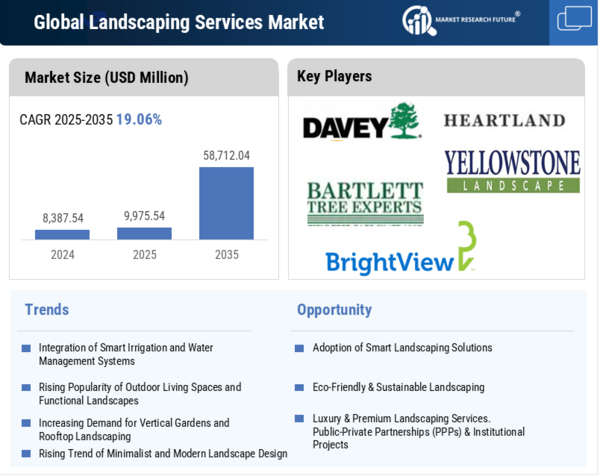The image size is (600, 476).
Task: Click the Bartlett Tree Experts logo
Action: coord(364,202)
